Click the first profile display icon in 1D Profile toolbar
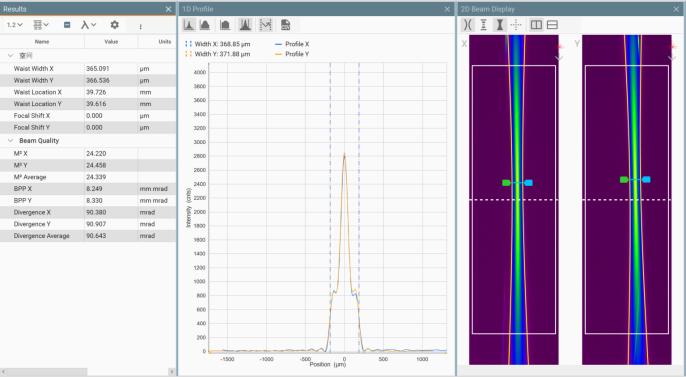The width and height of the screenshot is (686, 377). click(x=189, y=25)
